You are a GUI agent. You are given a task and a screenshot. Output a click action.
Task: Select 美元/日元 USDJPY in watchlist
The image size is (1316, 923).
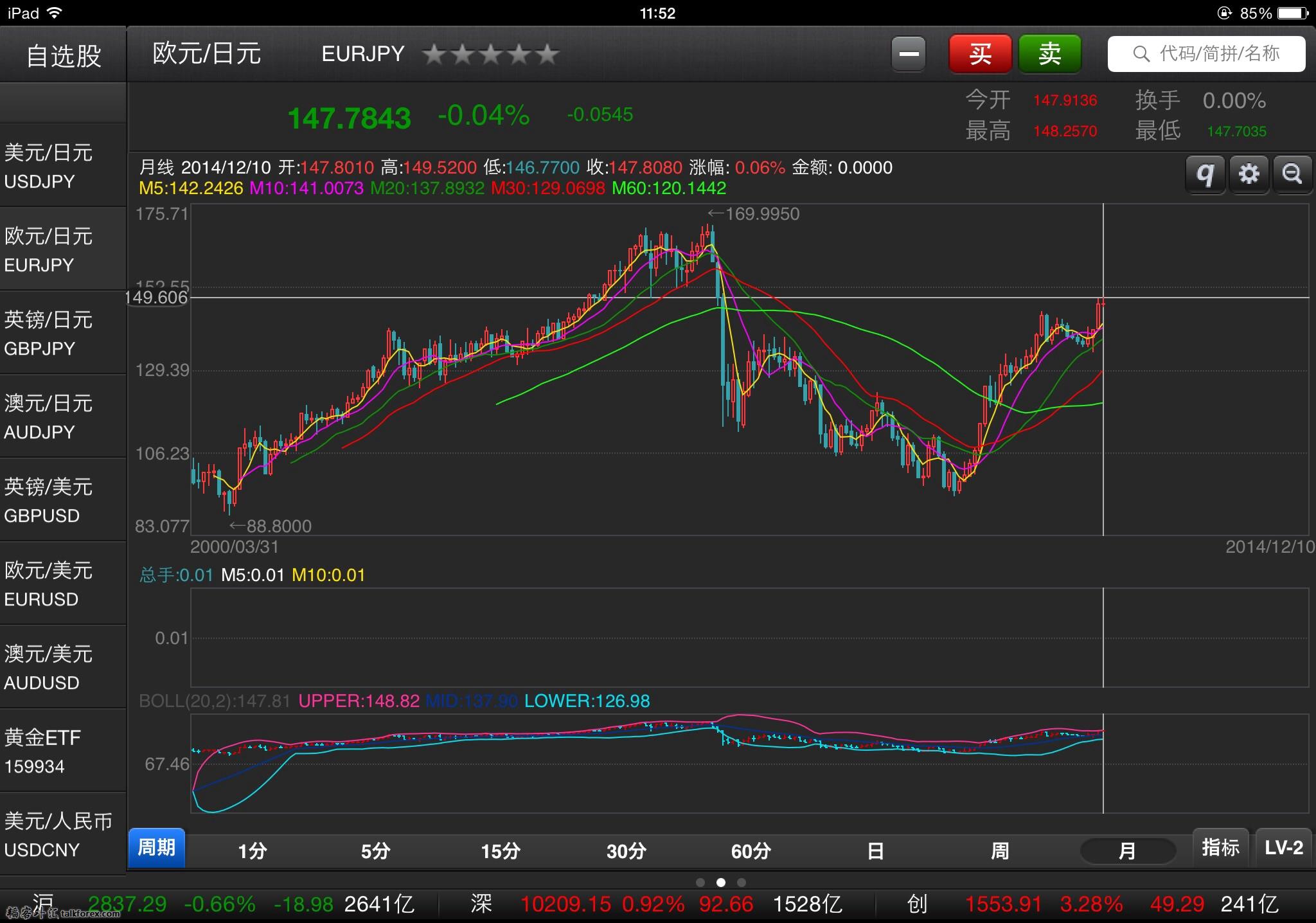[x=63, y=166]
